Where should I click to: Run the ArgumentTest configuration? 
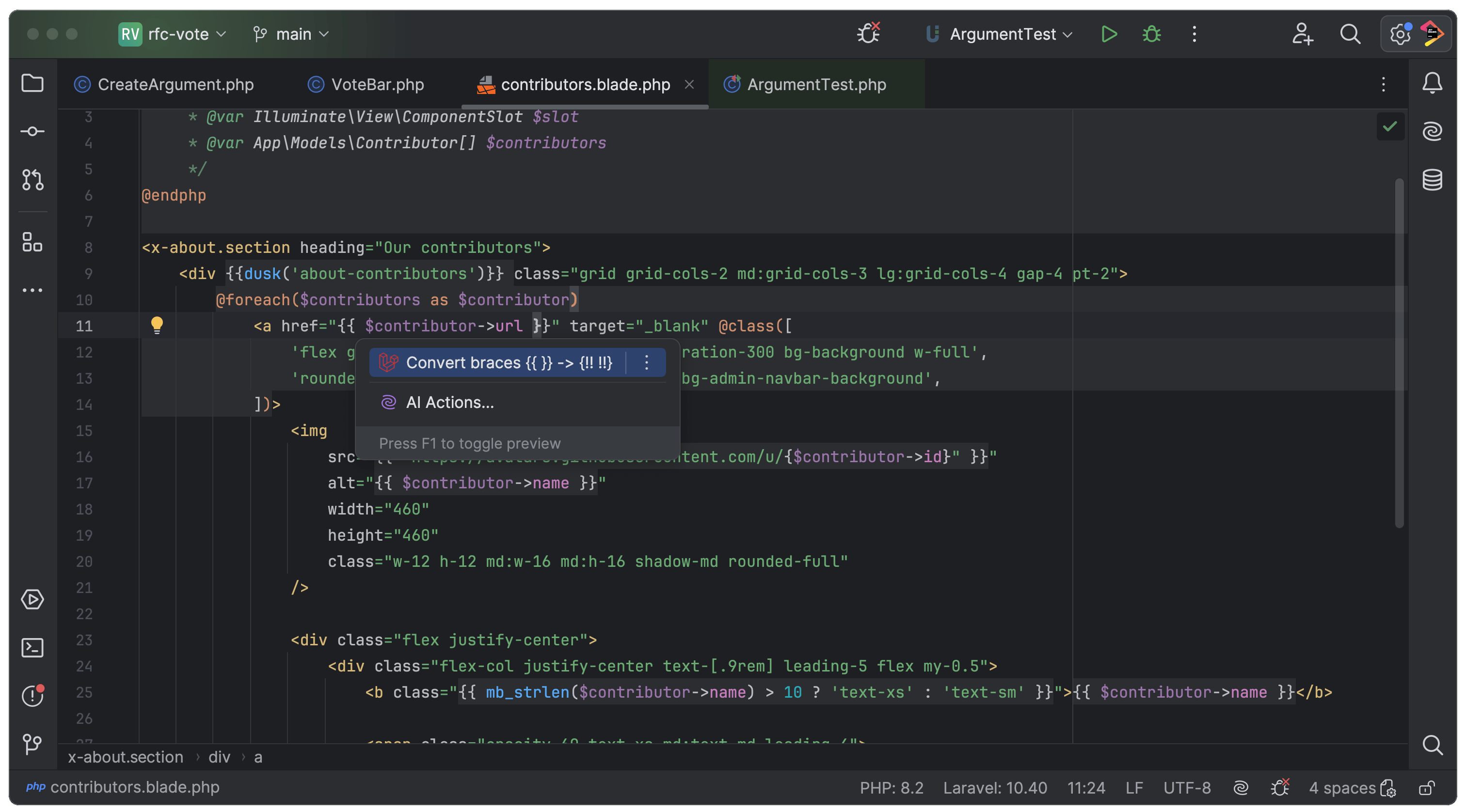1108,34
